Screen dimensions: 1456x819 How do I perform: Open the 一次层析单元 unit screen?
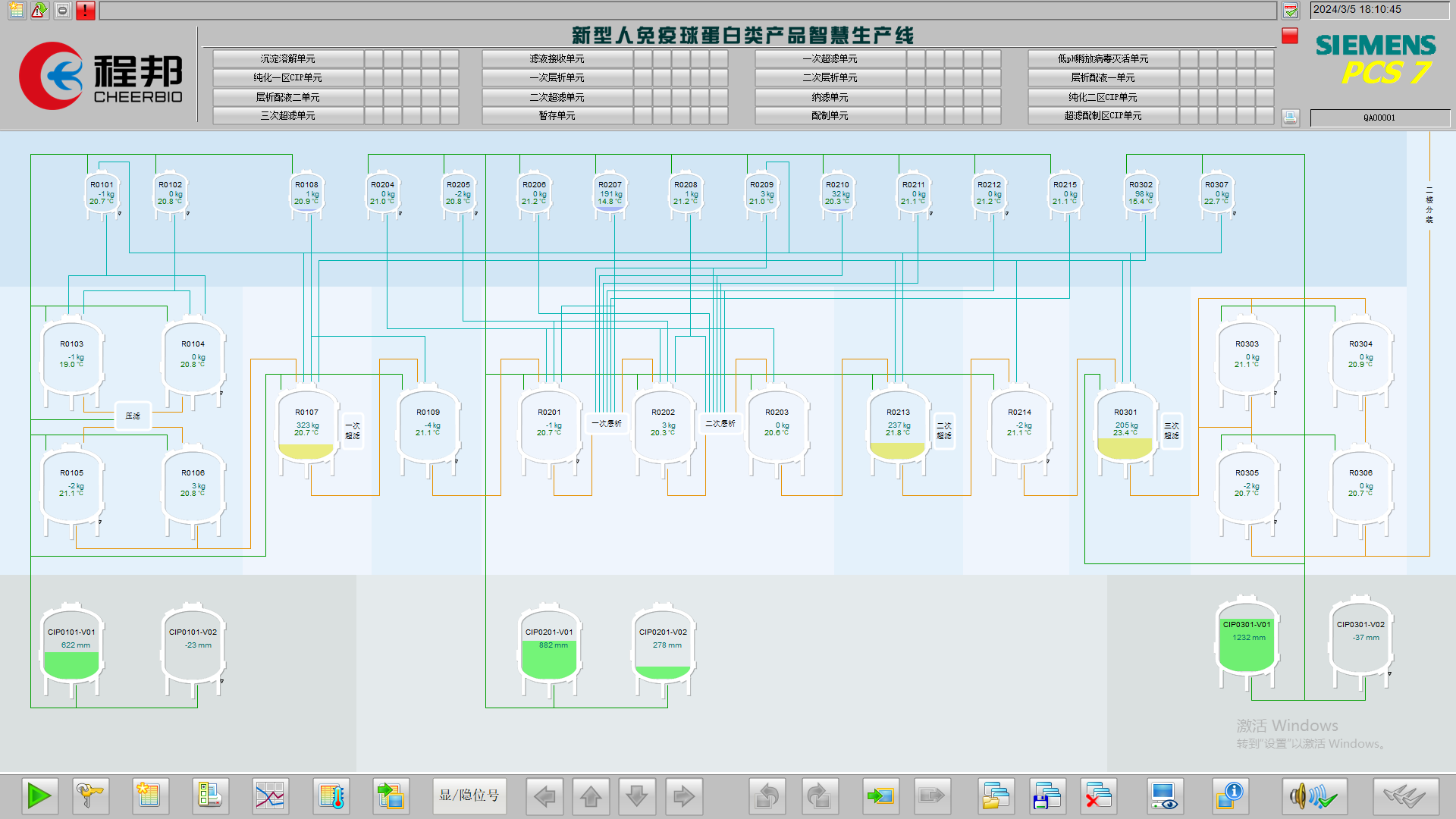pos(557,78)
